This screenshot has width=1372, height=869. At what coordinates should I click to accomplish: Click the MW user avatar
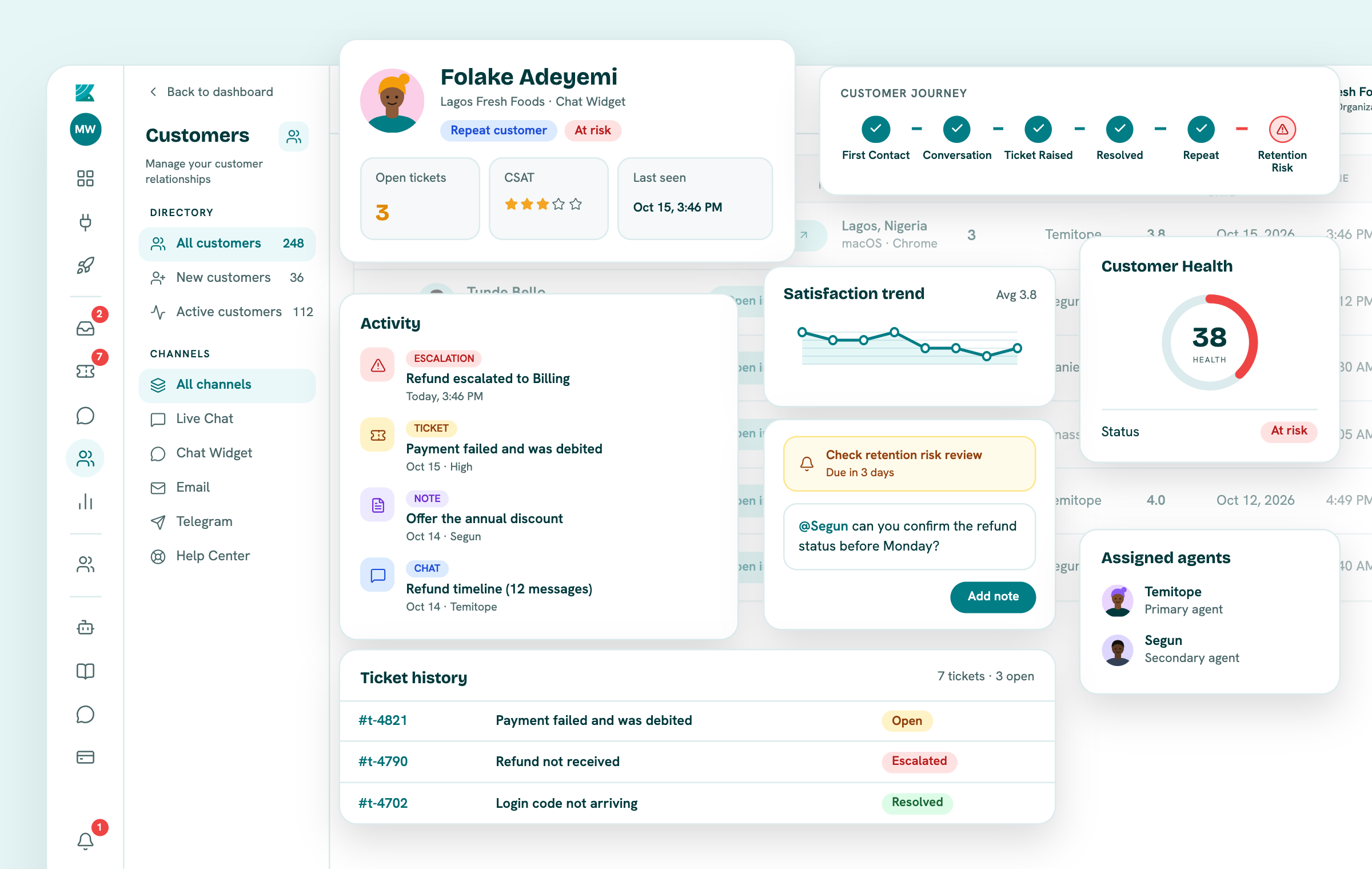85,129
